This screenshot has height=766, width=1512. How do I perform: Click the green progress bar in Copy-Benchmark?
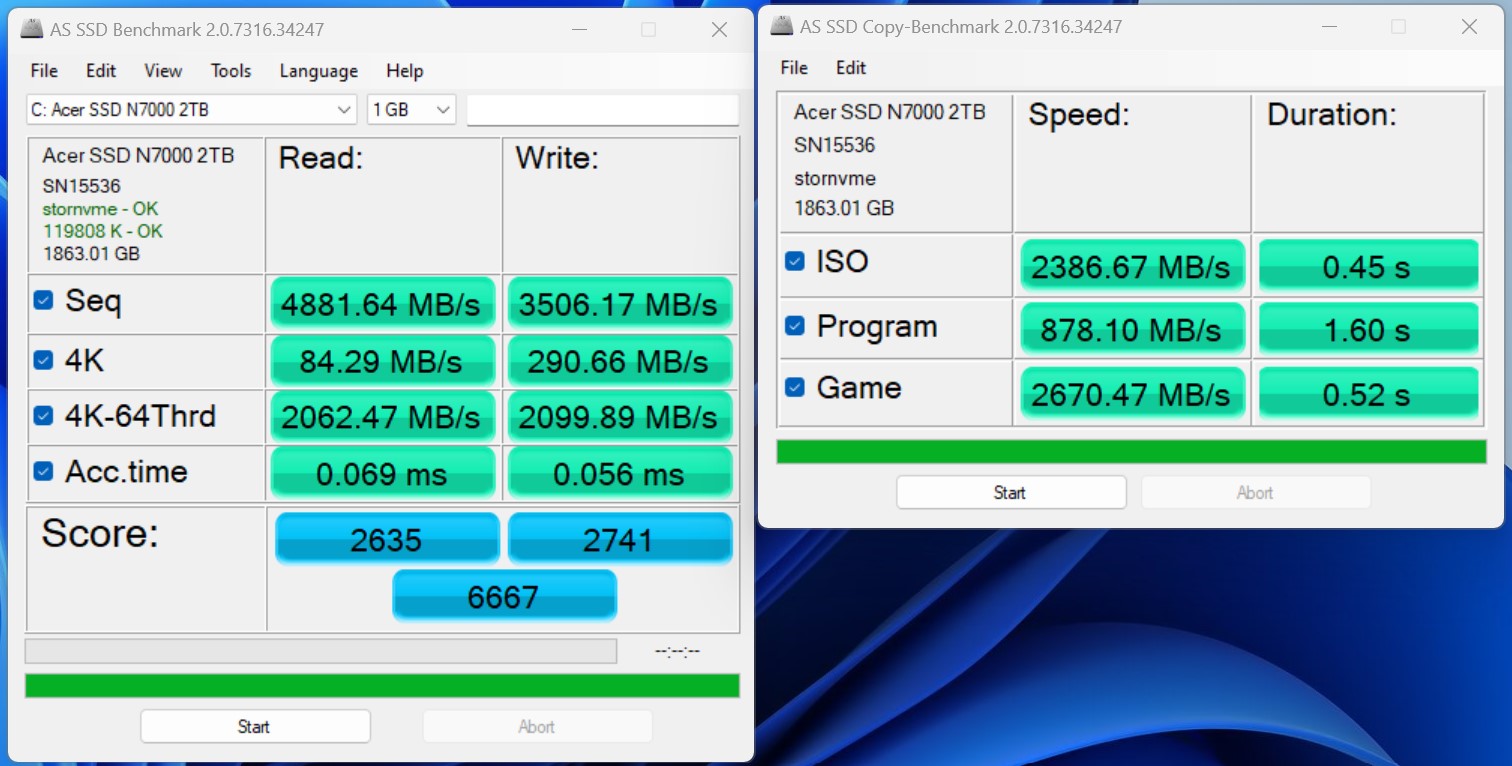[x=1131, y=452]
